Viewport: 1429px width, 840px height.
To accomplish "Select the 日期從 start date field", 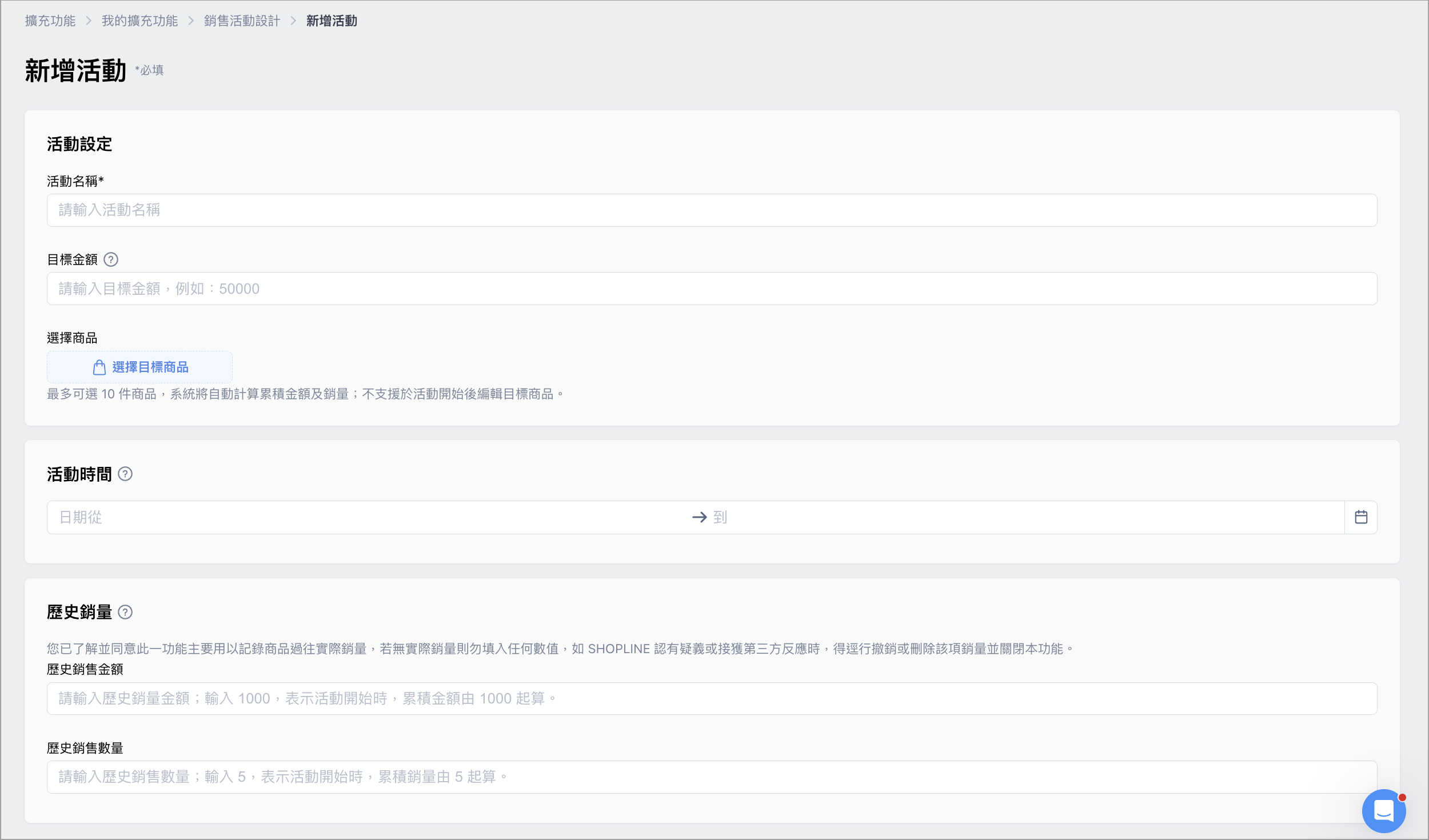I will pos(369,517).
